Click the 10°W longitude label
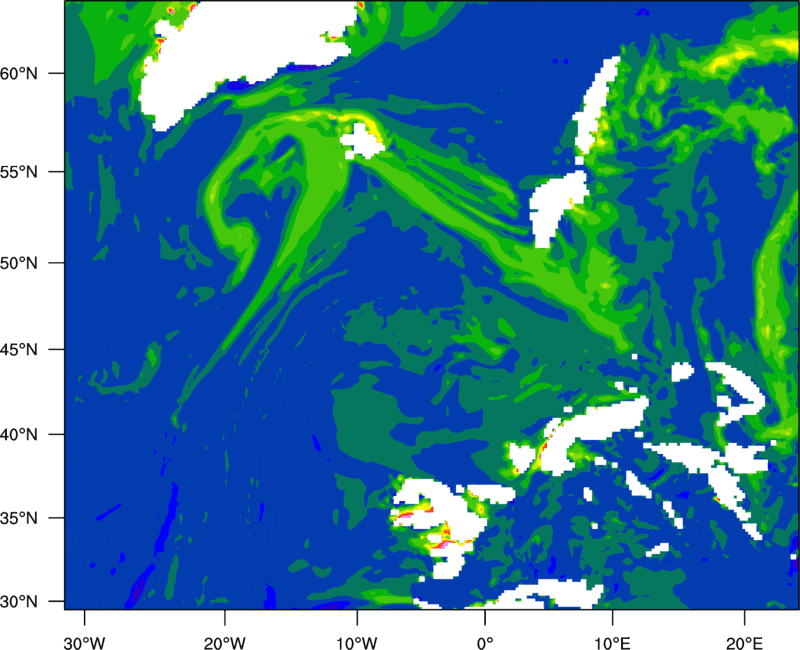The height and width of the screenshot is (650, 800). point(357,643)
